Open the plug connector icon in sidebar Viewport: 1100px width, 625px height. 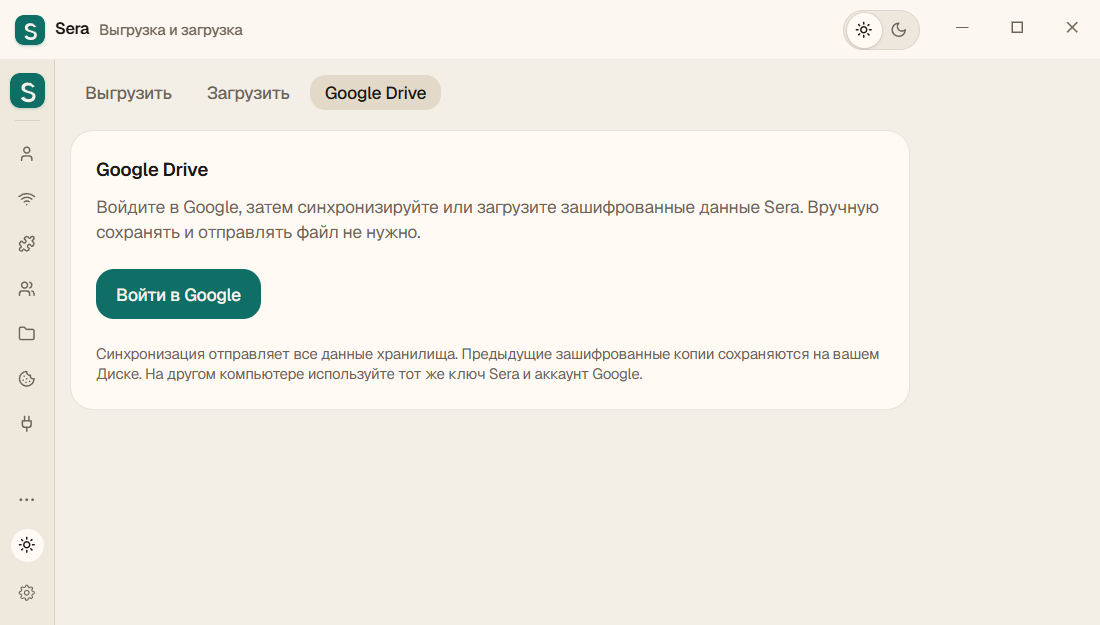pyautogui.click(x=27, y=424)
